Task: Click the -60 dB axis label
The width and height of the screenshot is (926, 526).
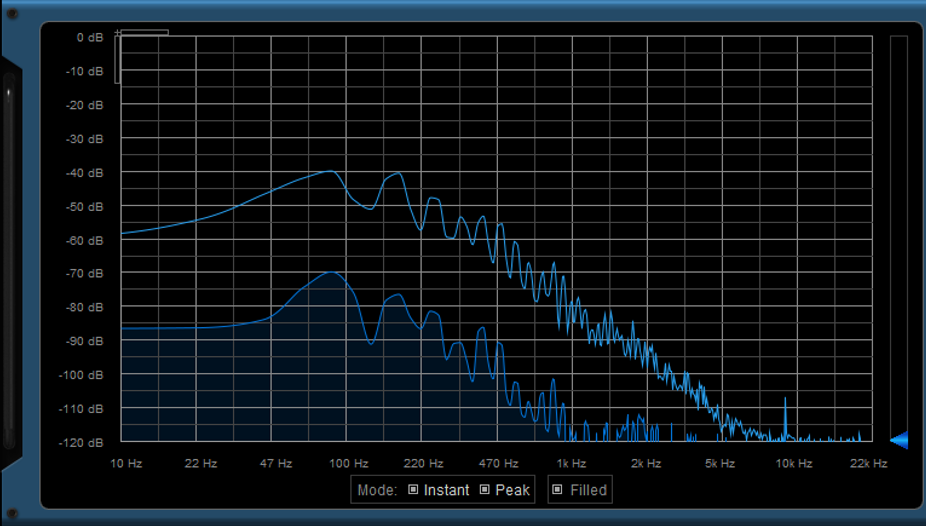Action: click(x=84, y=240)
